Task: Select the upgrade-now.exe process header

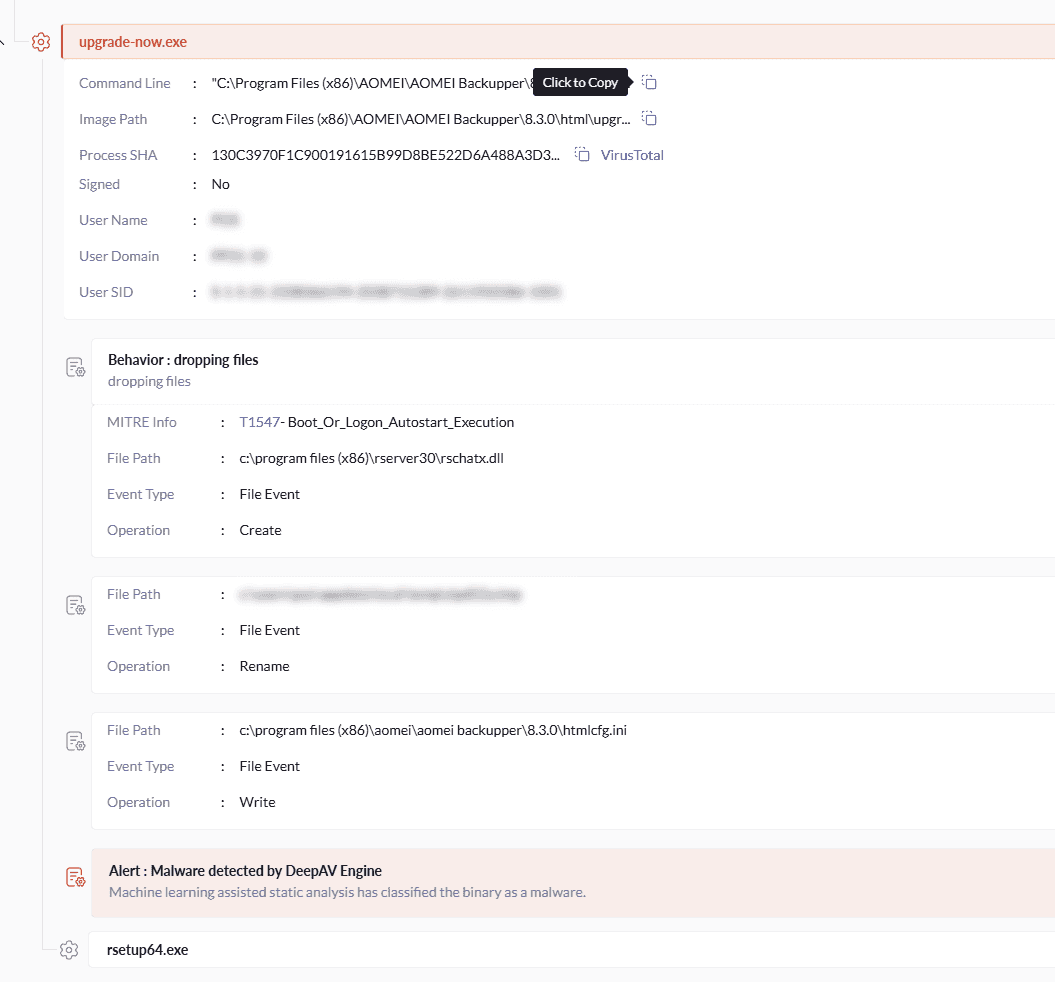Action: [x=558, y=42]
